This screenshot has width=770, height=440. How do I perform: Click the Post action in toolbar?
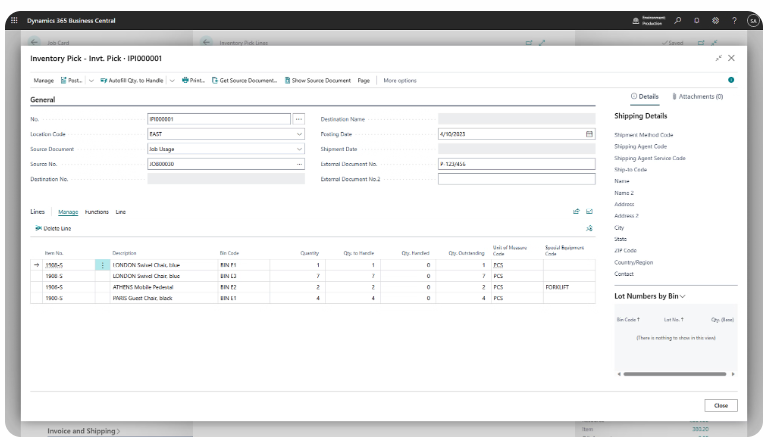pos(71,81)
